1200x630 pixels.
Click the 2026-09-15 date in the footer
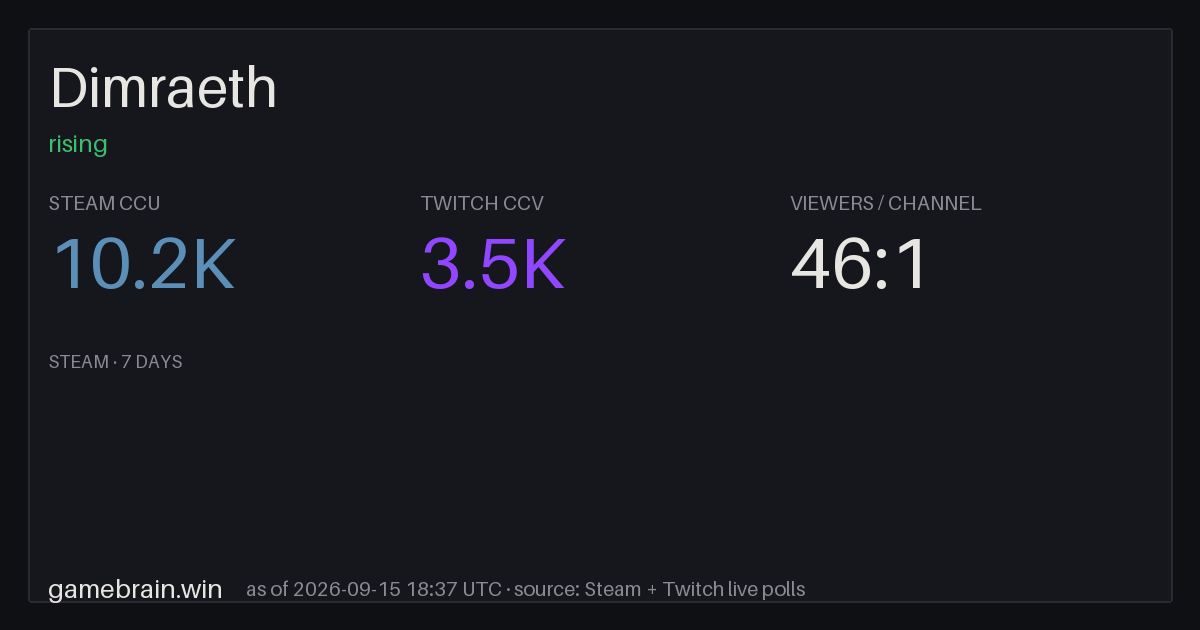coord(347,590)
